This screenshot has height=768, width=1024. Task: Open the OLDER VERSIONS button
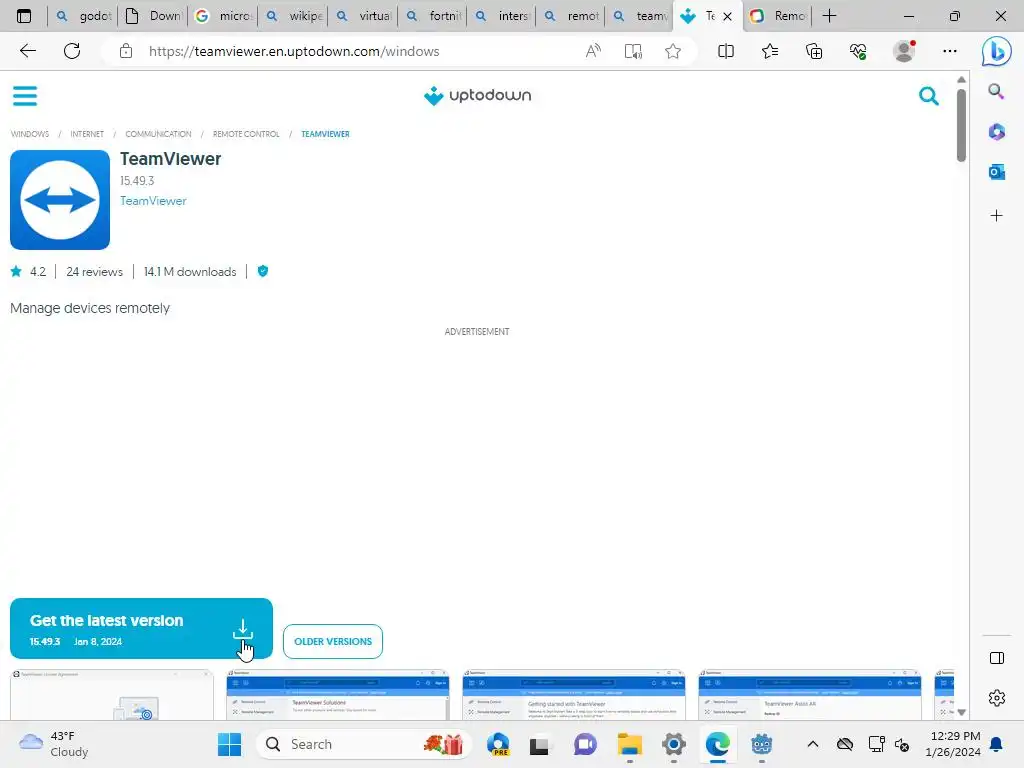tap(333, 641)
